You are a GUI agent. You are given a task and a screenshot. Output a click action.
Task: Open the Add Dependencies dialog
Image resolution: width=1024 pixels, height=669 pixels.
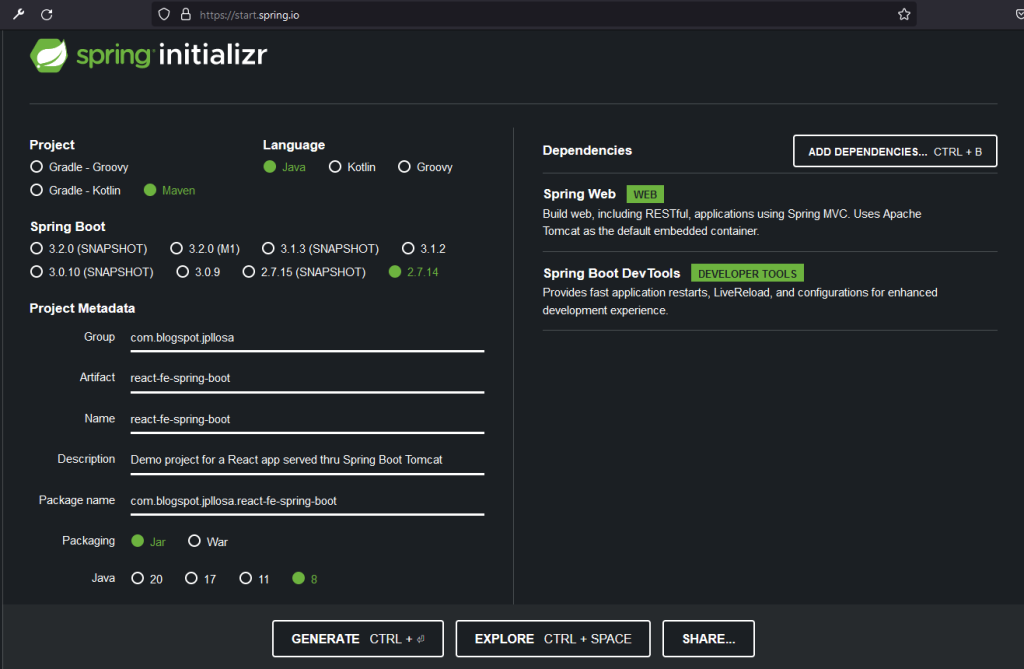click(894, 151)
